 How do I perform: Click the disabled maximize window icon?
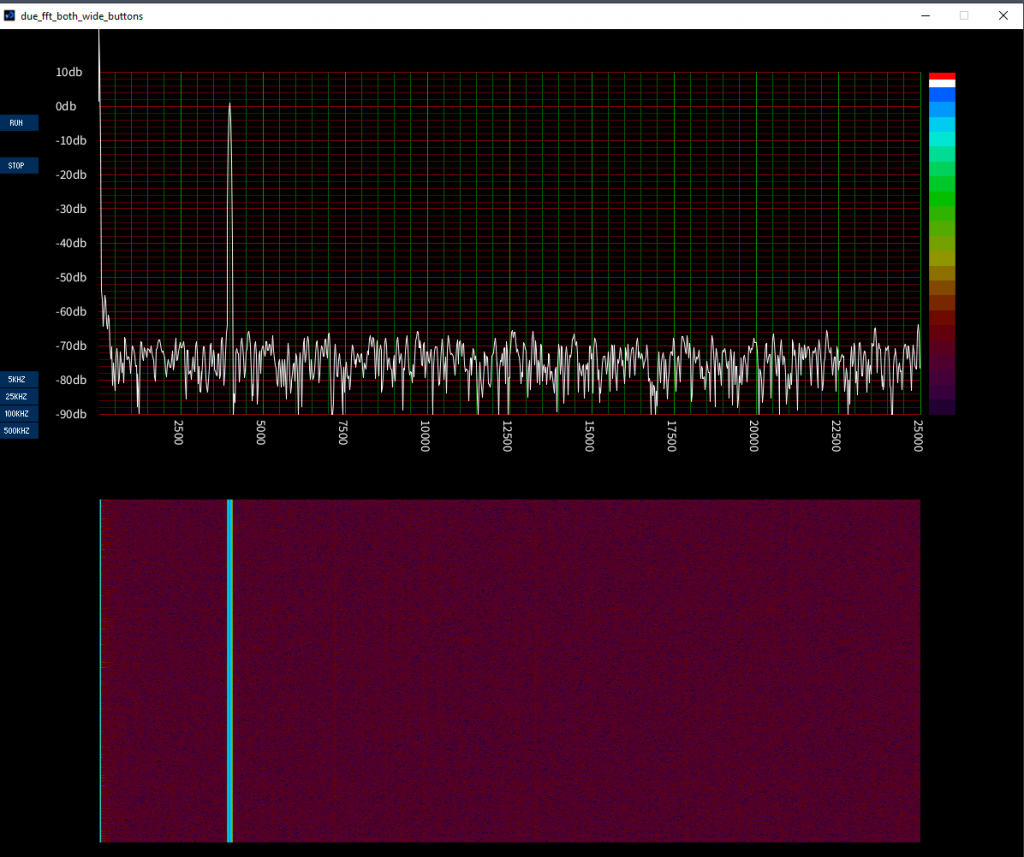(x=964, y=16)
